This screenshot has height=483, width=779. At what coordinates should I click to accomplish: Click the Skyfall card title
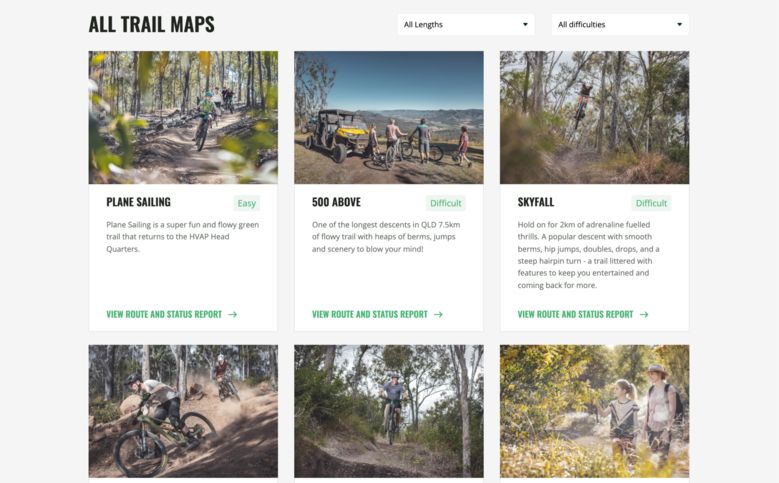click(x=536, y=202)
